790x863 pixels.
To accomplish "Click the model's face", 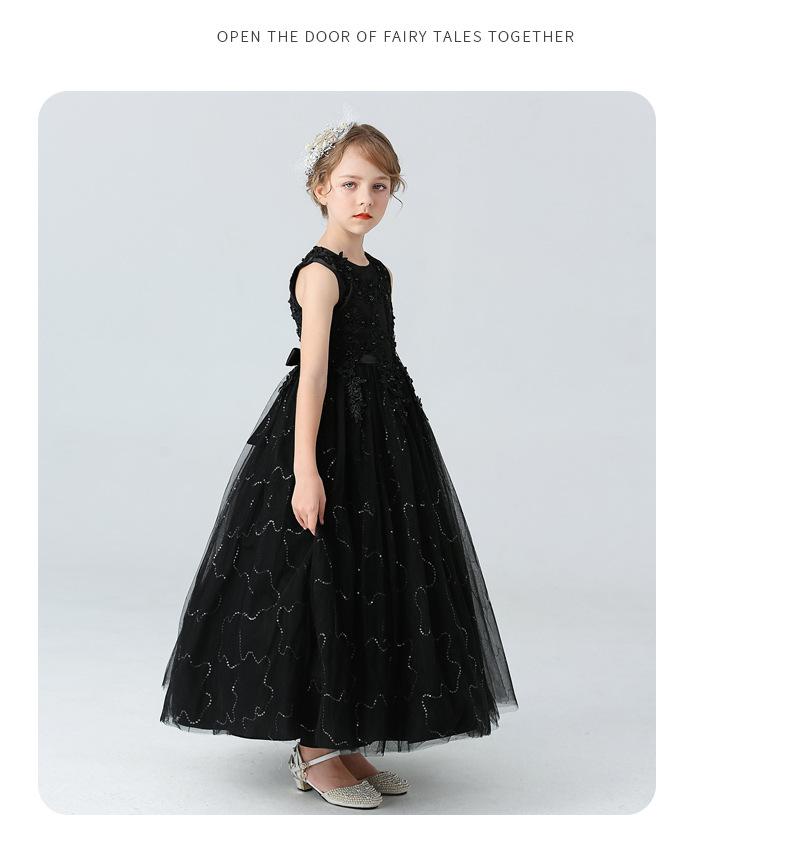I will 363,193.
